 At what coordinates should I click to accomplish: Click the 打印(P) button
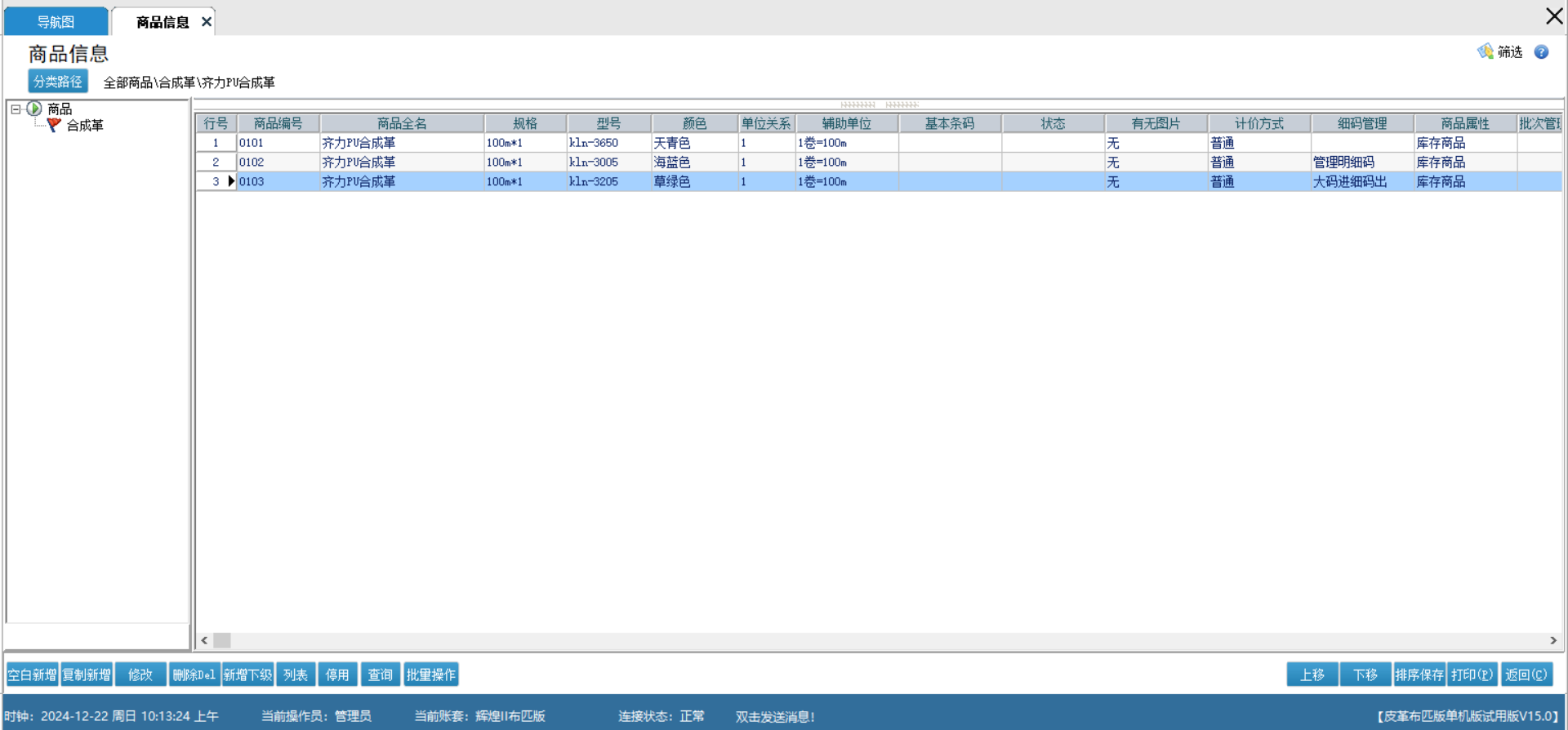1472,674
